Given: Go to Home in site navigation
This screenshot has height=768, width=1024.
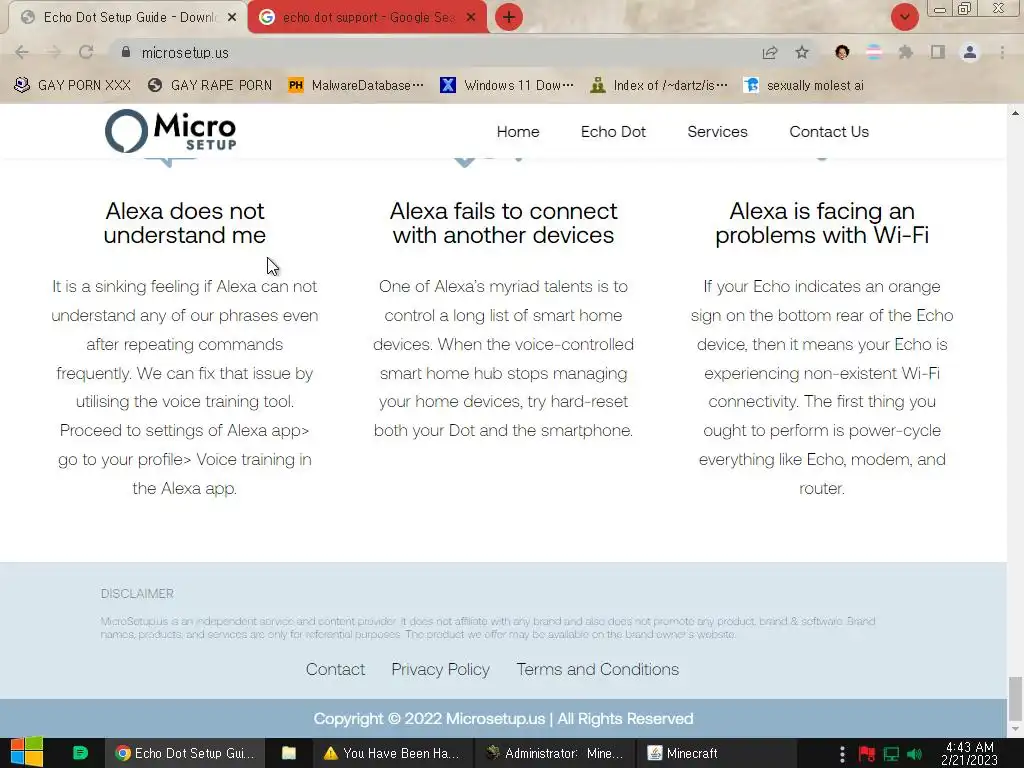Looking at the screenshot, I should [x=518, y=131].
